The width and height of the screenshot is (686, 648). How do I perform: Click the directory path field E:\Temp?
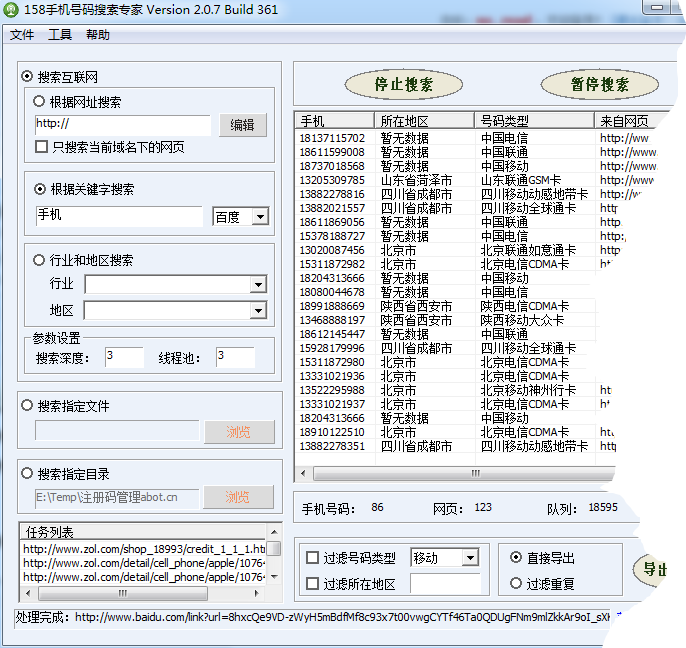(117, 498)
